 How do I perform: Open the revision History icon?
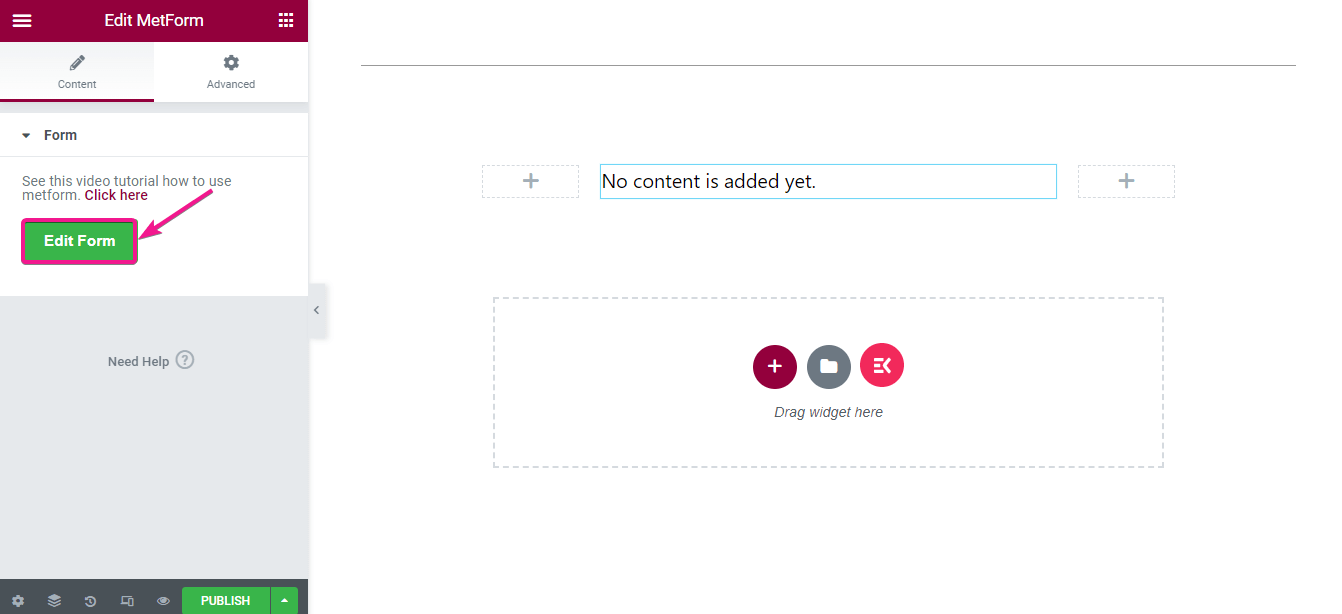[90, 601]
